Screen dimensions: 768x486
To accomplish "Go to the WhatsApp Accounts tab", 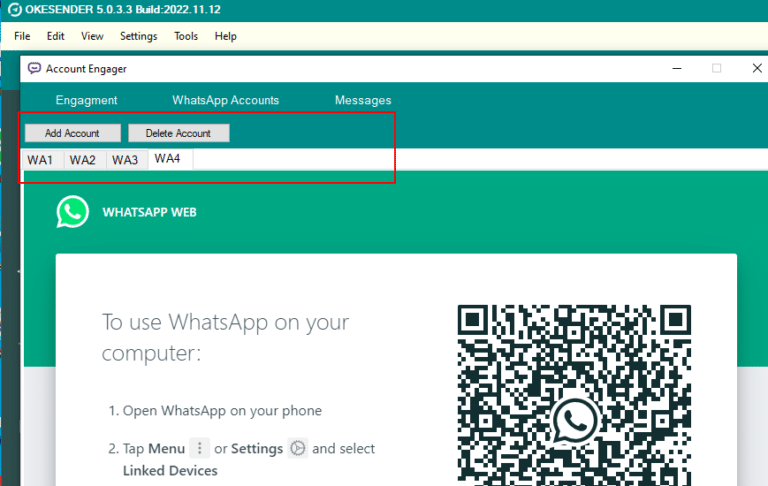I will point(225,100).
